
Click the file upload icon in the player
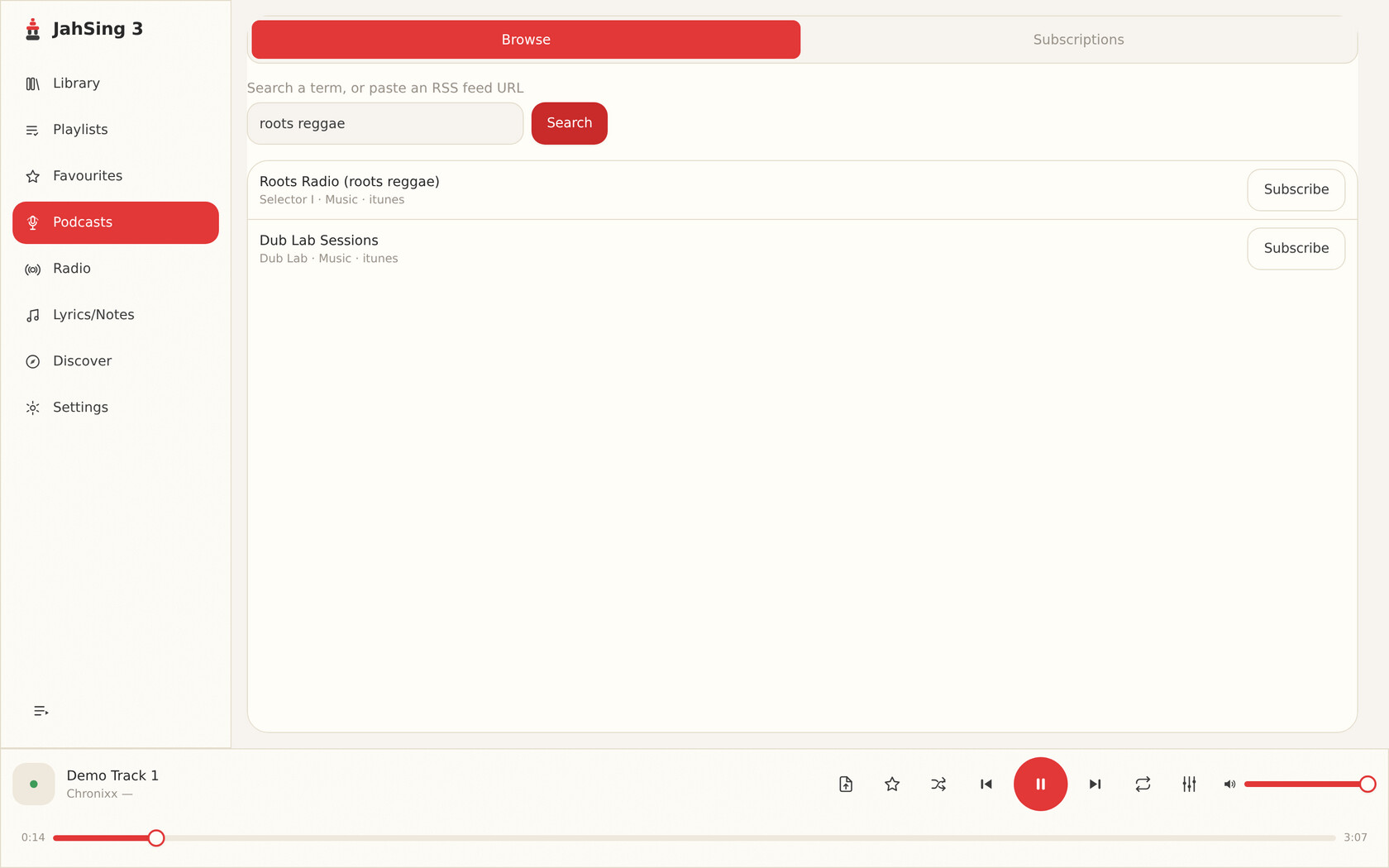(x=846, y=785)
